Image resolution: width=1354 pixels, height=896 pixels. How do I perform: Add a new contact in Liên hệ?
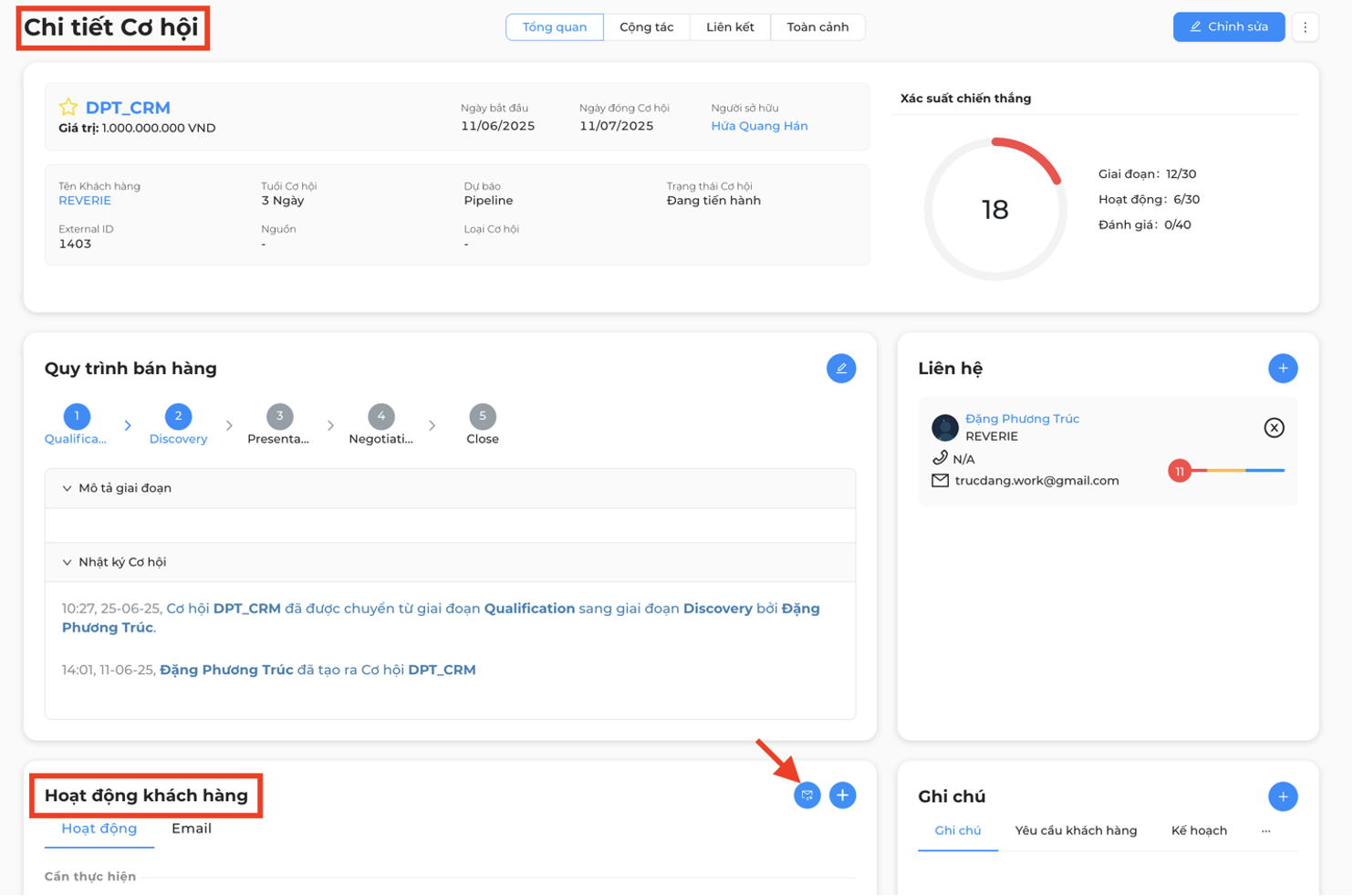click(1283, 369)
